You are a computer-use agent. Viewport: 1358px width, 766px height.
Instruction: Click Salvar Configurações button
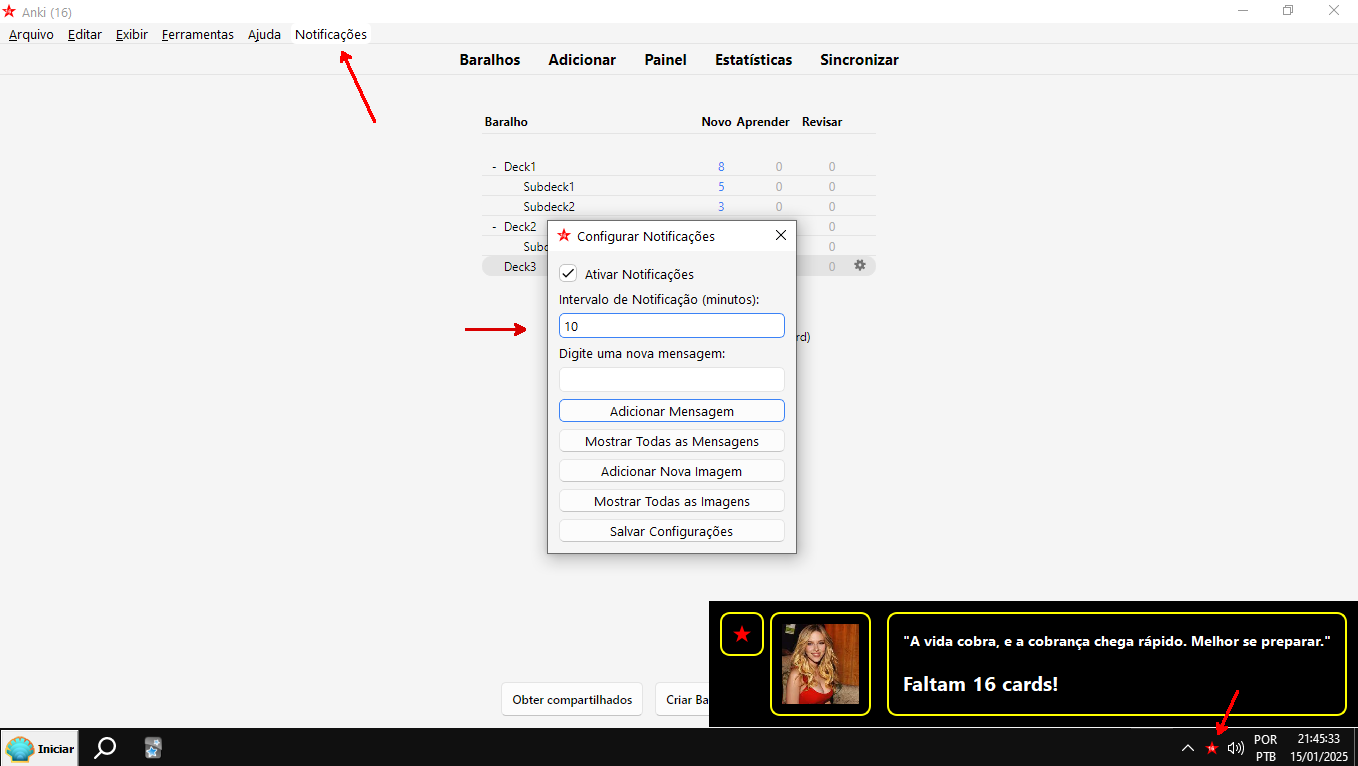point(671,531)
